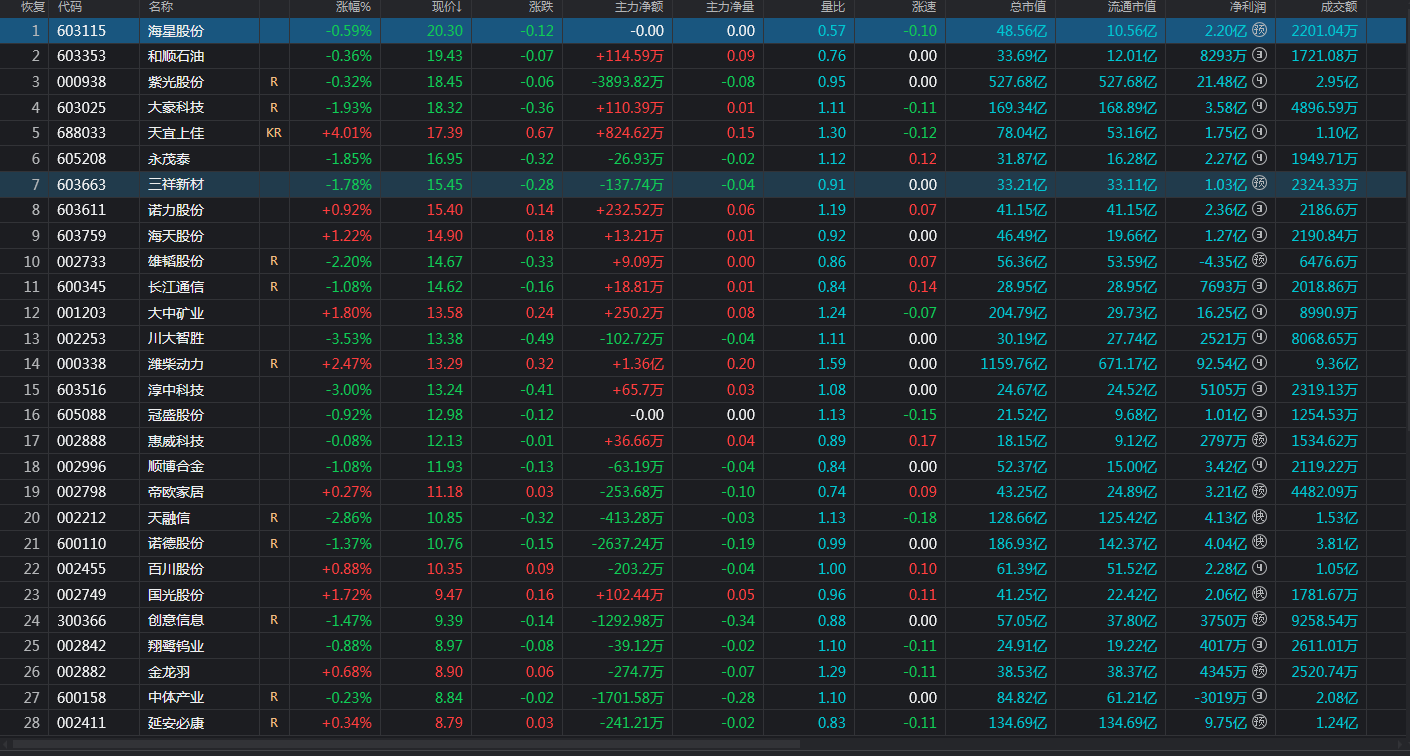1410x756 pixels.
Task: Click the 快 express-report icon in 天融信 row
Action: point(1259,517)
